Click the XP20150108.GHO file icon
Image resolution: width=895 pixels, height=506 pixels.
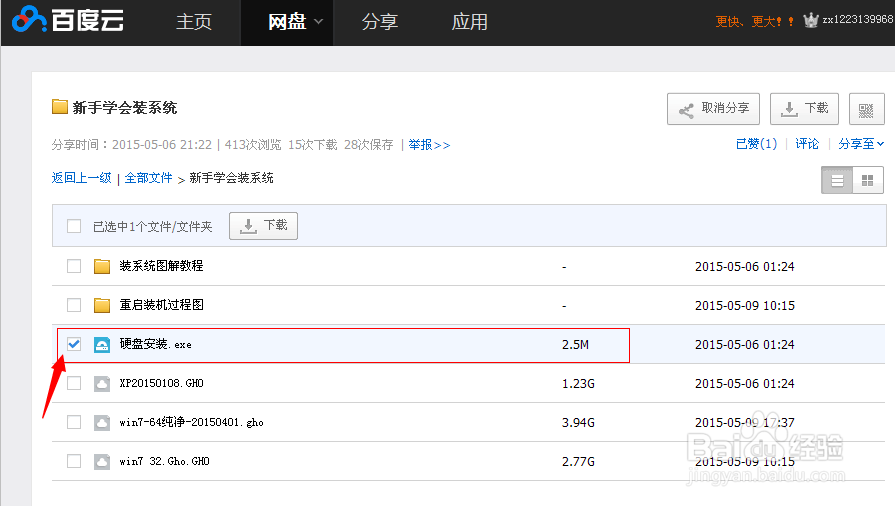[x=102, y=383]
